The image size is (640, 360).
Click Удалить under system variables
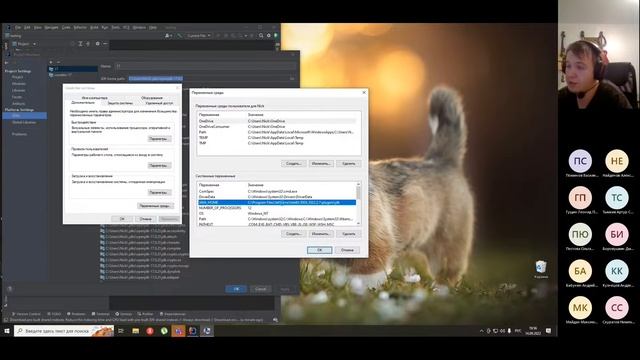pos(349,234)
